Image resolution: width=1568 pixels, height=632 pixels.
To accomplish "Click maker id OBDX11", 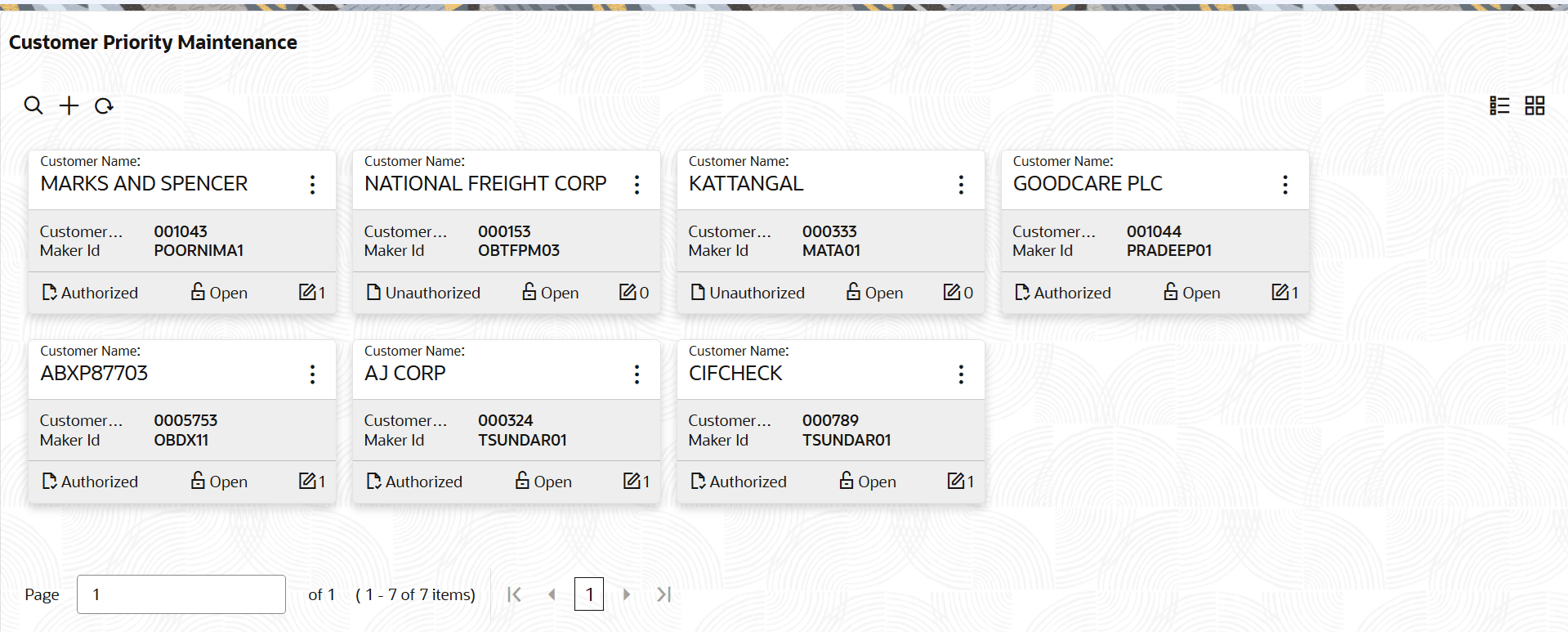I will (181, 440).
